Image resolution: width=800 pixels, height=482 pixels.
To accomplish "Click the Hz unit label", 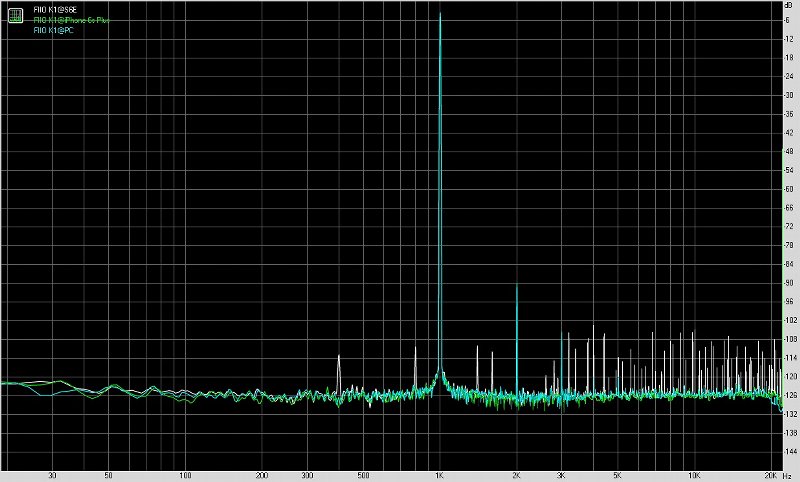I will (789, 475).
